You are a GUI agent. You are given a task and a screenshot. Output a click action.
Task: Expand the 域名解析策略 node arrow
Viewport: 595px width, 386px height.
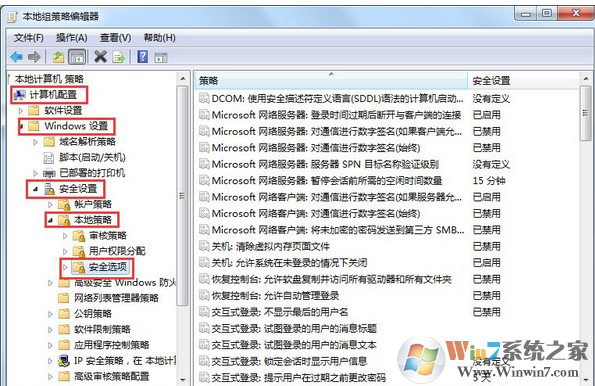36,142
